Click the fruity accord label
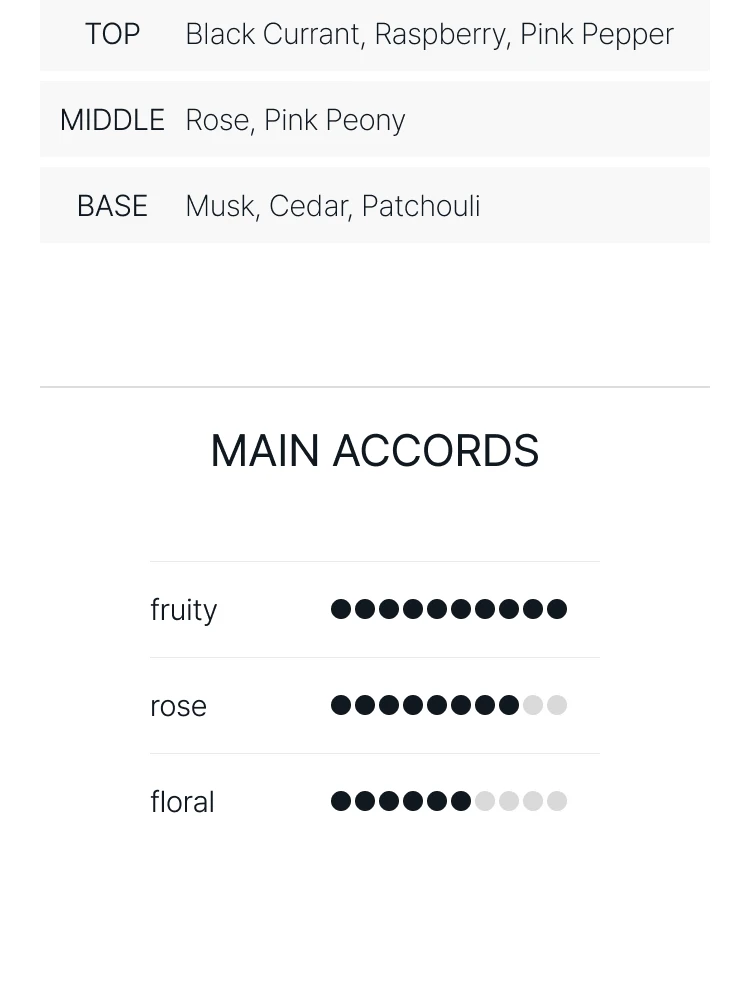 [x=184, y=610]
